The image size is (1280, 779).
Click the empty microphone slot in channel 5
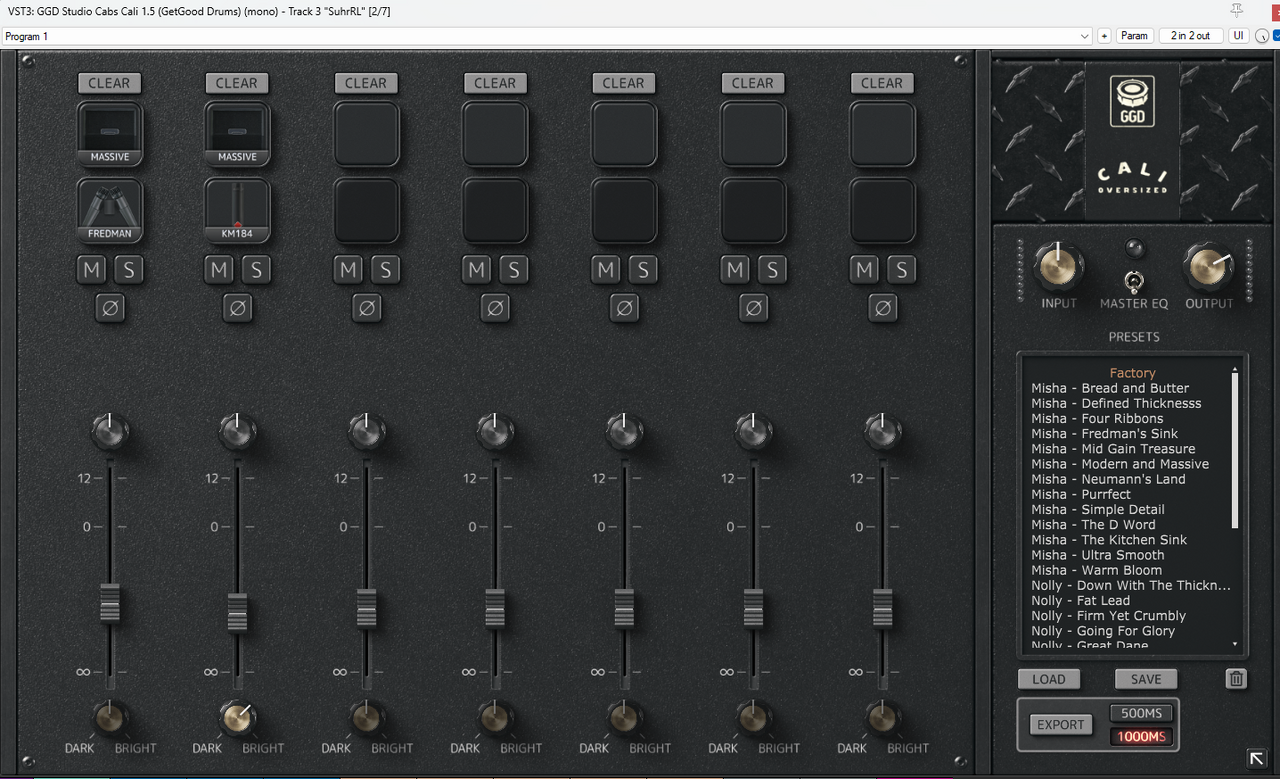624,210
